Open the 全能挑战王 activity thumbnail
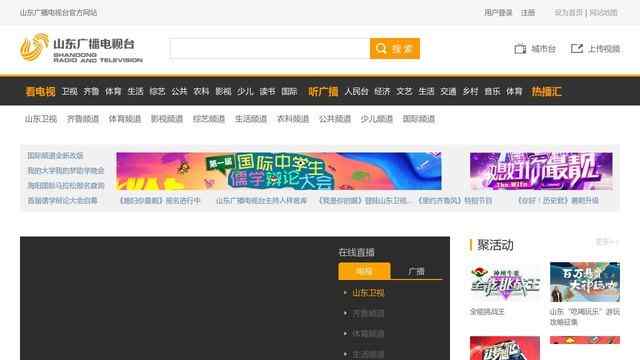Viewport: 640px width, 360px height. (505, 282)
